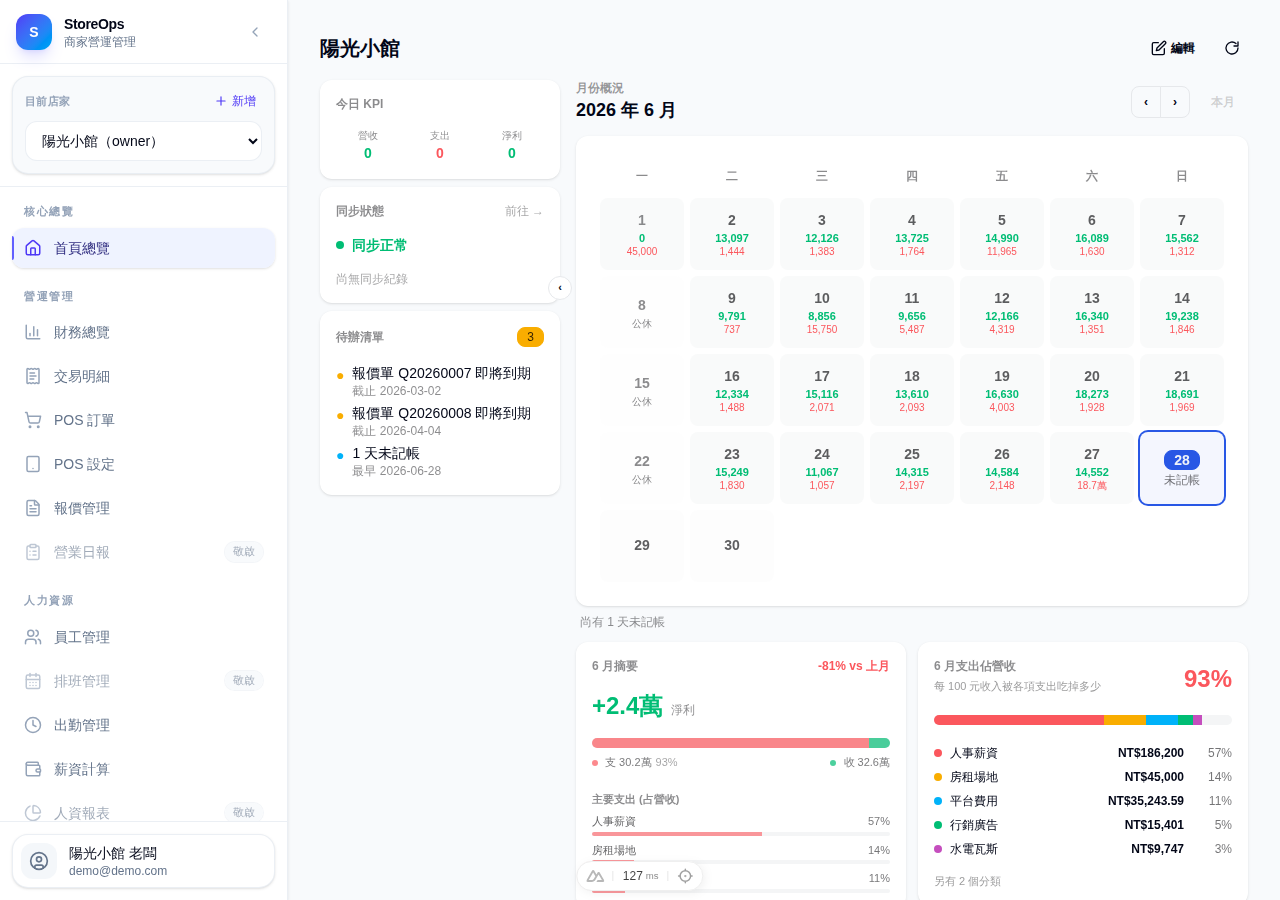Follow the 前往 → link in 同步狀態

[x=524, y=211]
